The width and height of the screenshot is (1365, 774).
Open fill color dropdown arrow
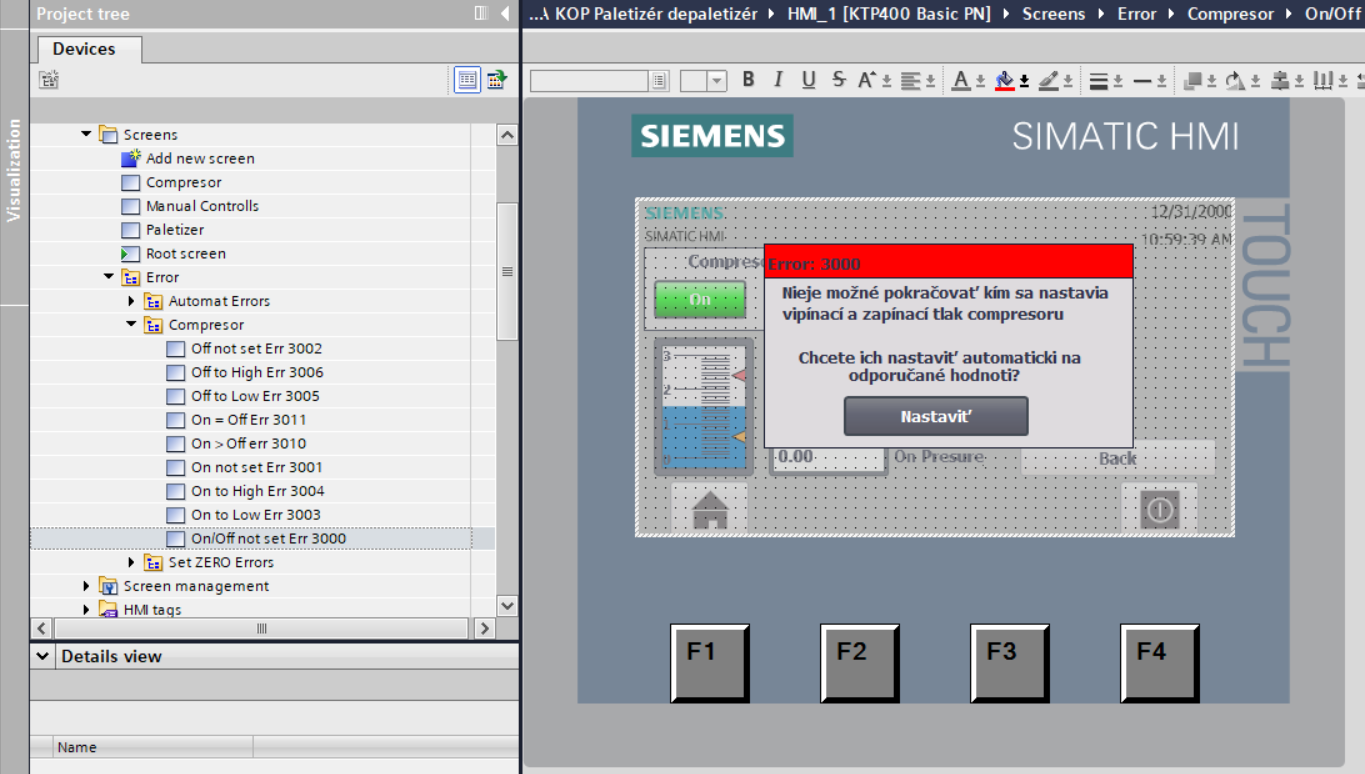point(1024,81)
